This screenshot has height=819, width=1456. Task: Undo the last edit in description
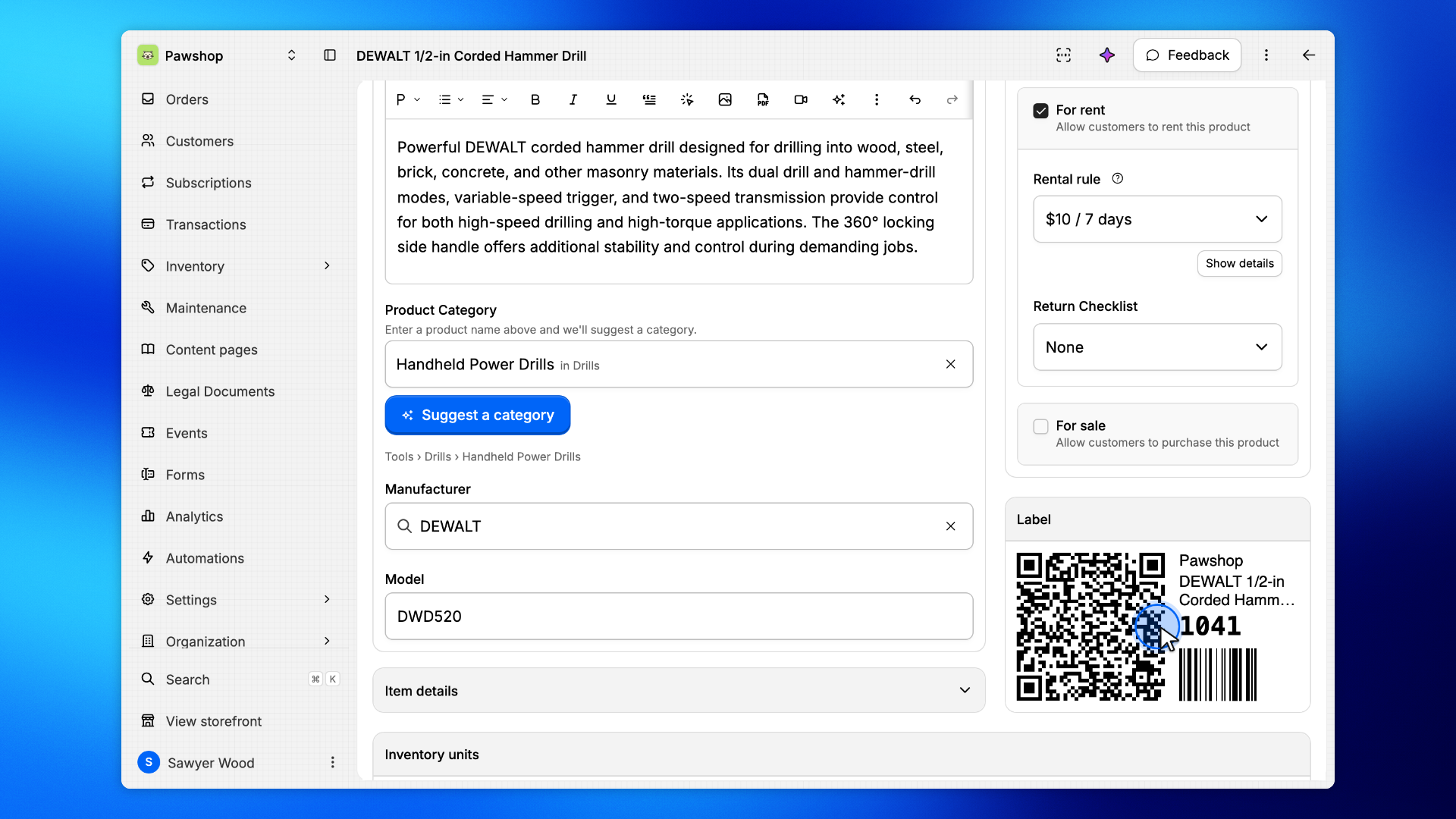(915, 99)
